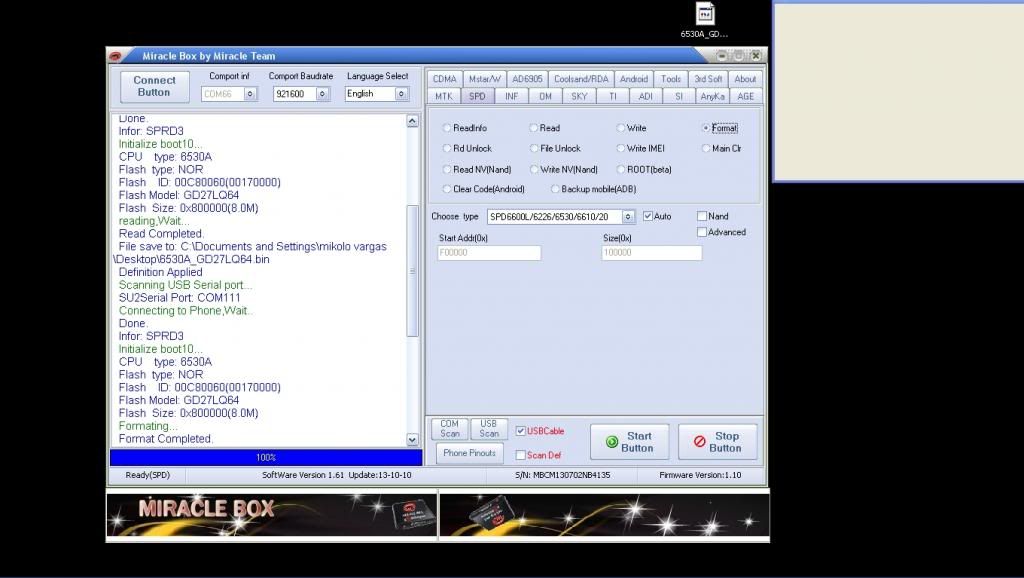Click the Connect Button
1024x578 pixels.
pos(154,86)
